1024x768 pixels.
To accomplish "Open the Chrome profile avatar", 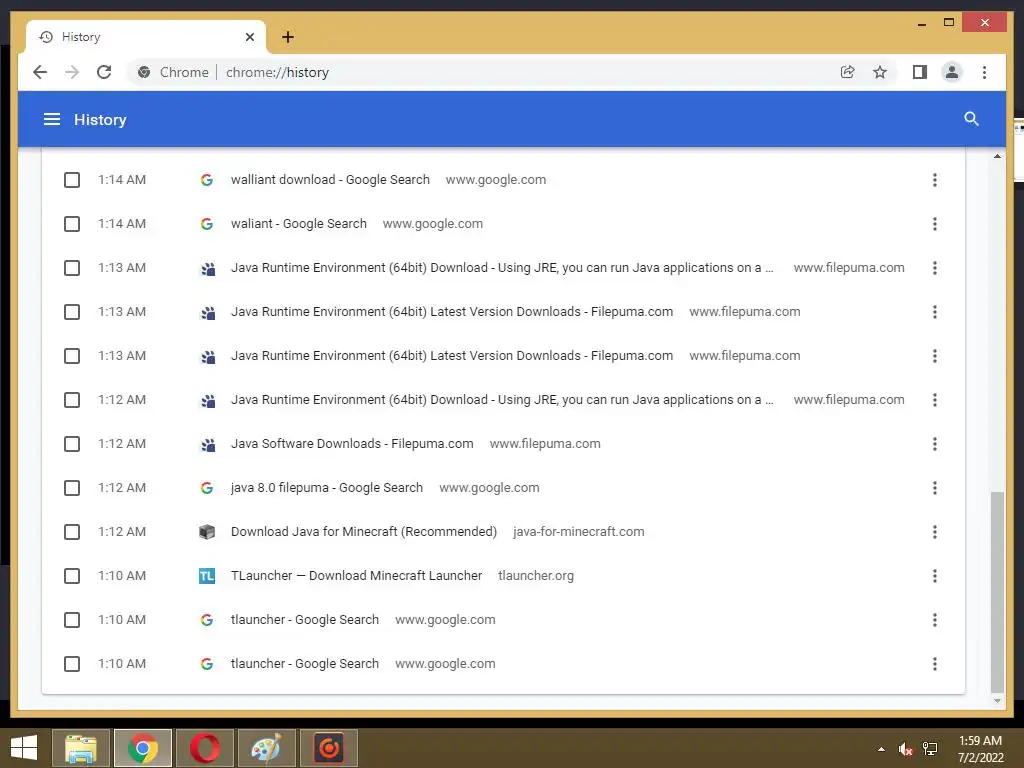I will pyautogui.click(x=952, y=72).
